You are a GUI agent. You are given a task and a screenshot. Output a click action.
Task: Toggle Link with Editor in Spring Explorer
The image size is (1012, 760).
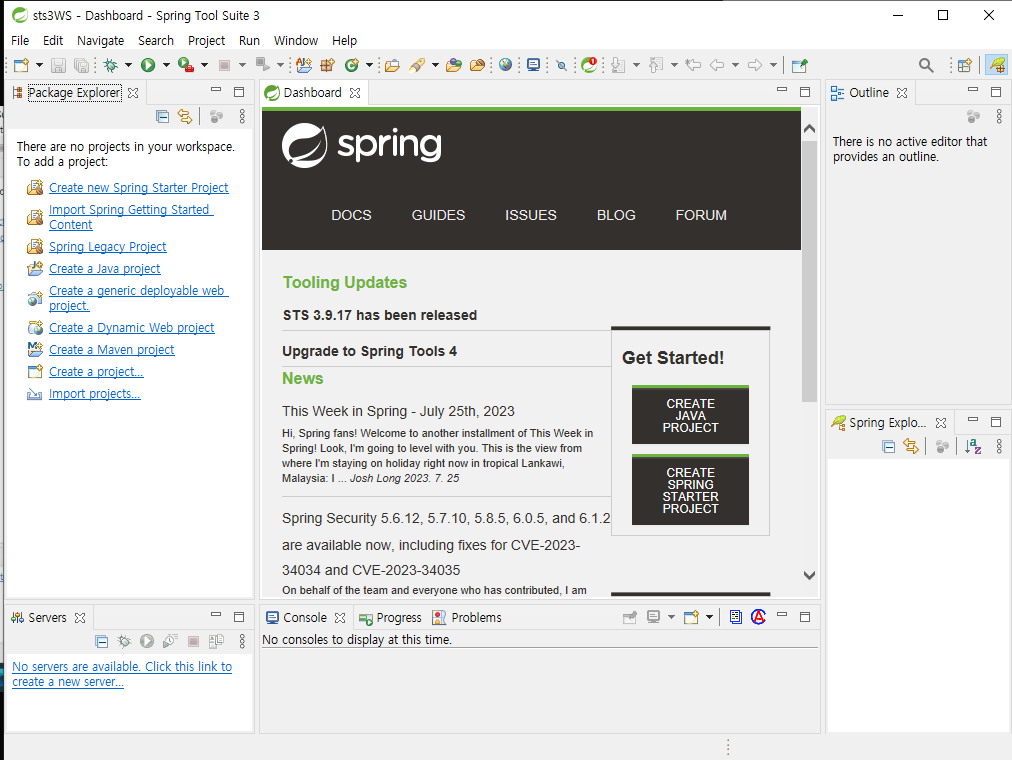pos(911,446)
